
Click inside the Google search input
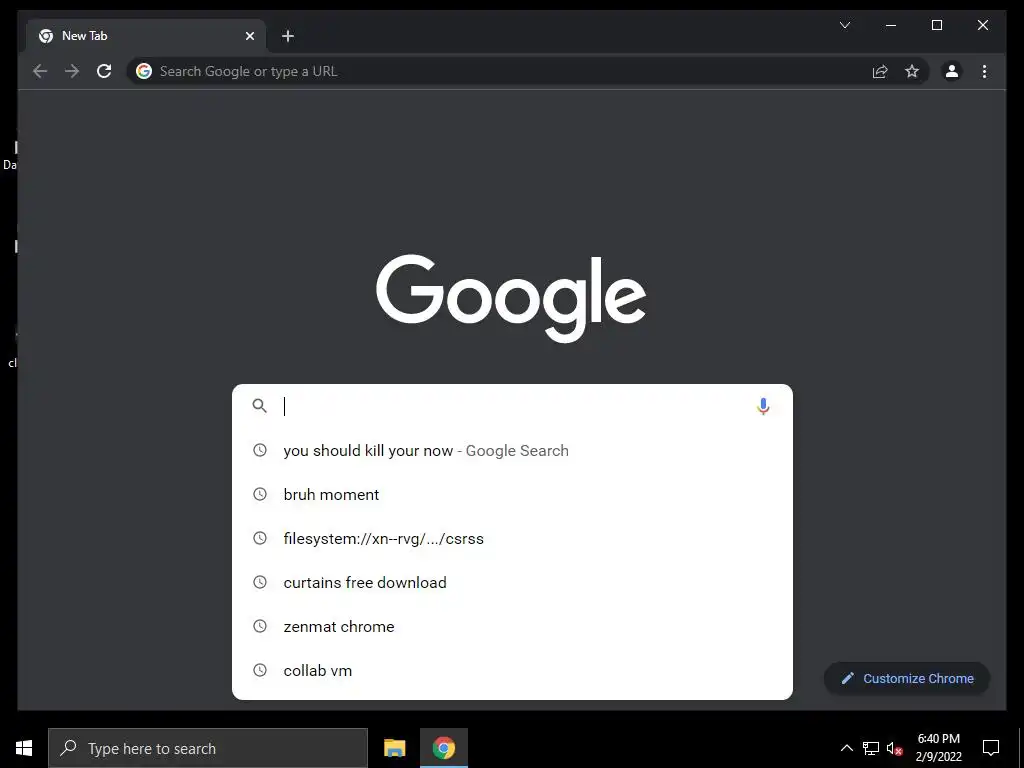(x=513, y=406)
